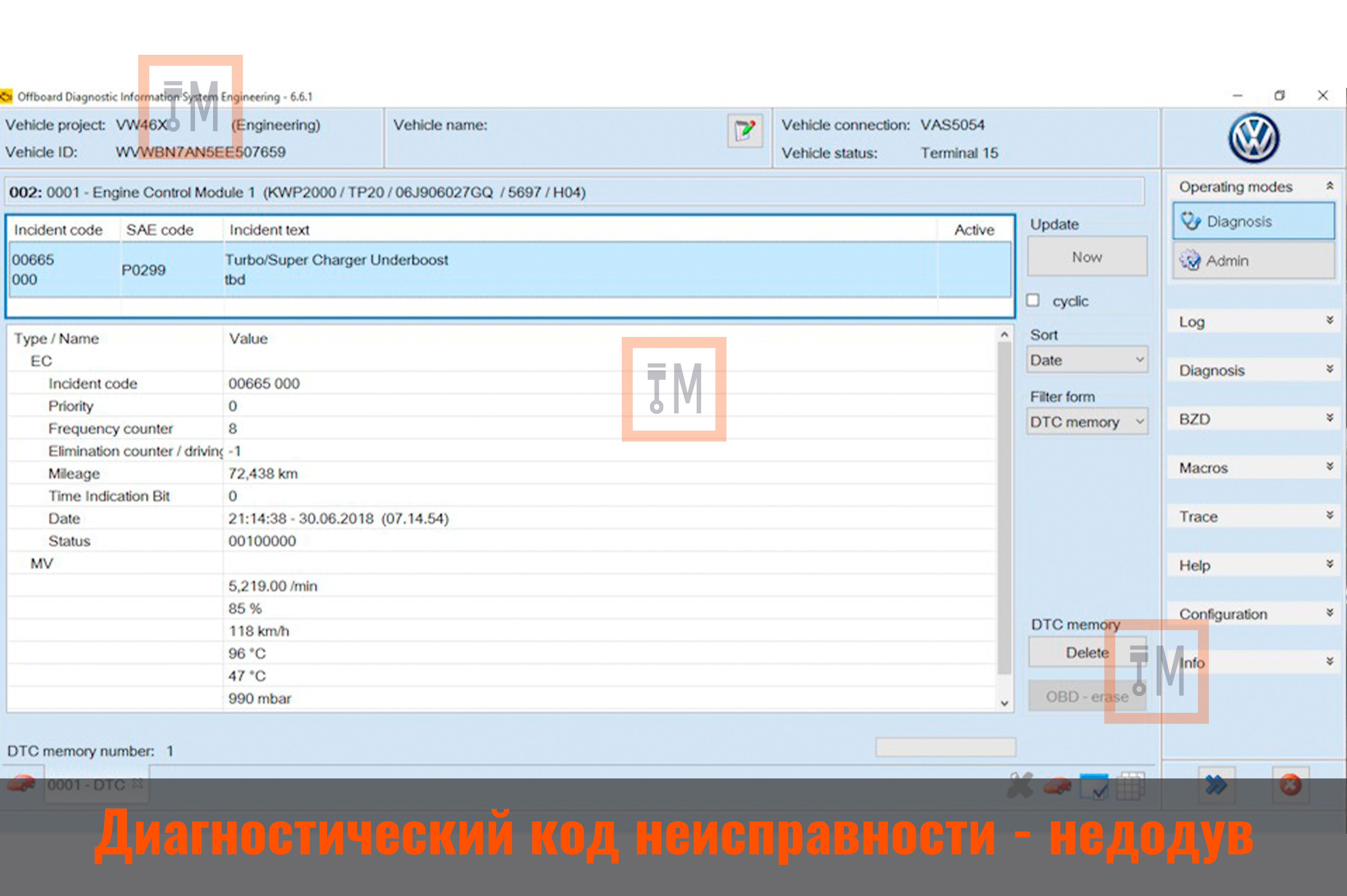Click the 990 mbar measured value
1347x896 pixels.
click(x=260, y=699)
